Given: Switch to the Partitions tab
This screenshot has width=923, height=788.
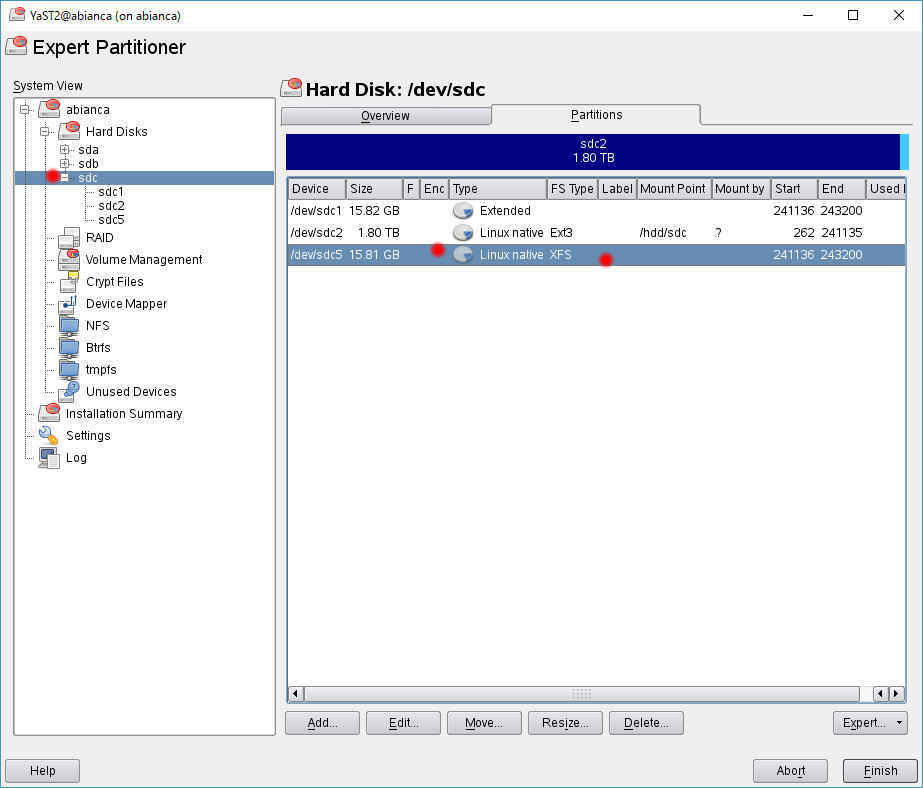Looking at the screenshot, I should (x=596, y=115).
